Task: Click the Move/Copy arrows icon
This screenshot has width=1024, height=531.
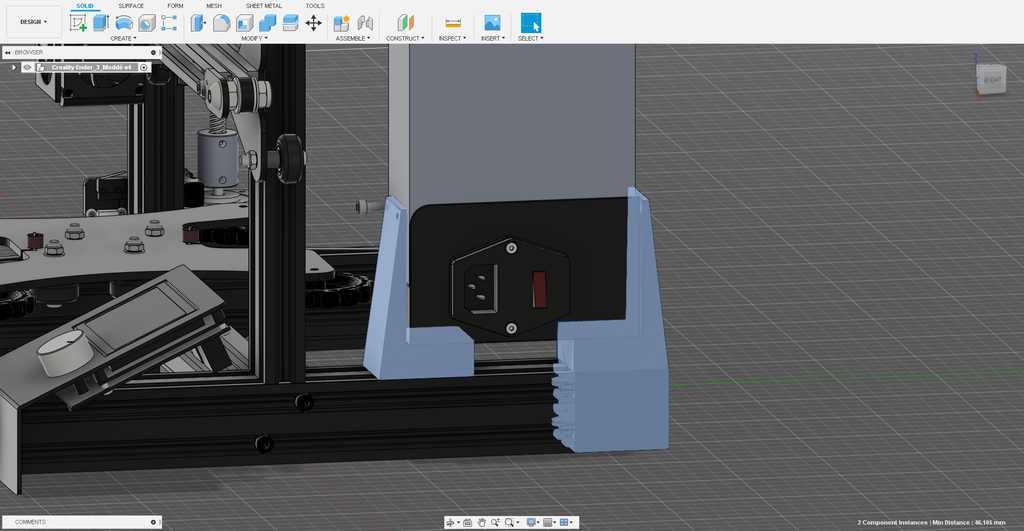Action: (x=313, y=22)
